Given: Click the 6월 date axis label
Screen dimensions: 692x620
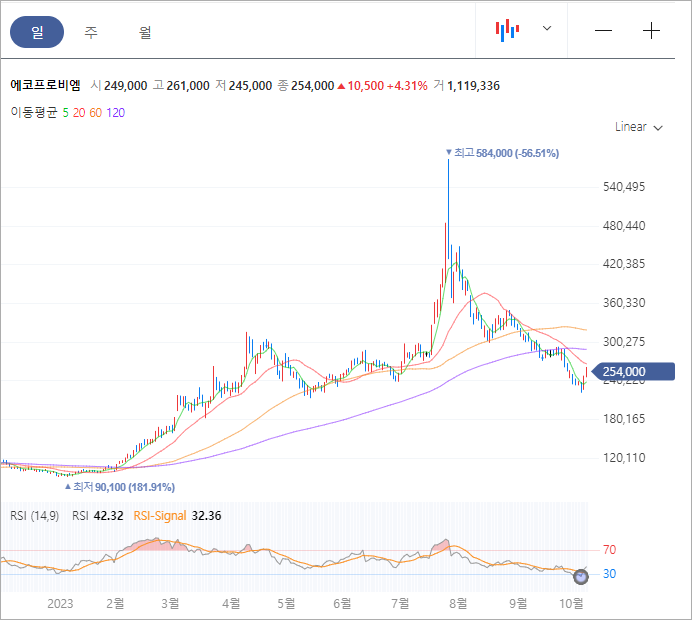Looking at the screenshot, I should pyautogui.click(x=342, y=603).
